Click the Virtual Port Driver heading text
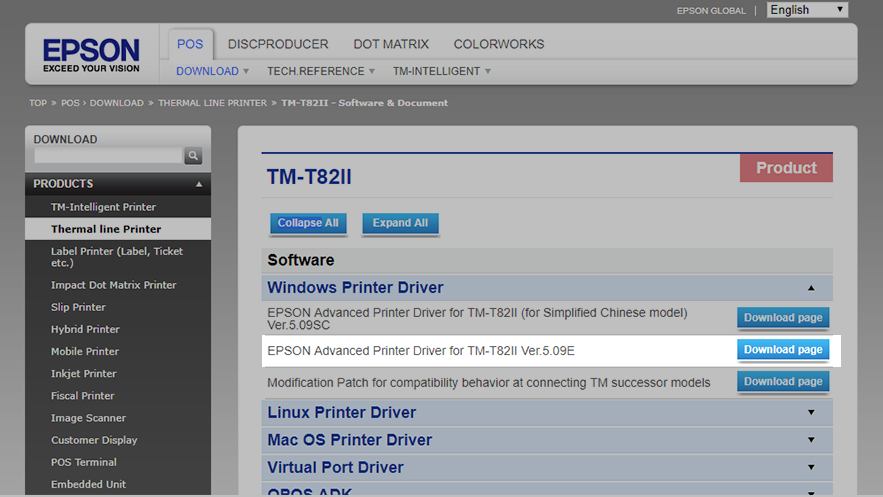Image resolution: width=883 pixels, height=497 pixels. [335, 467]
